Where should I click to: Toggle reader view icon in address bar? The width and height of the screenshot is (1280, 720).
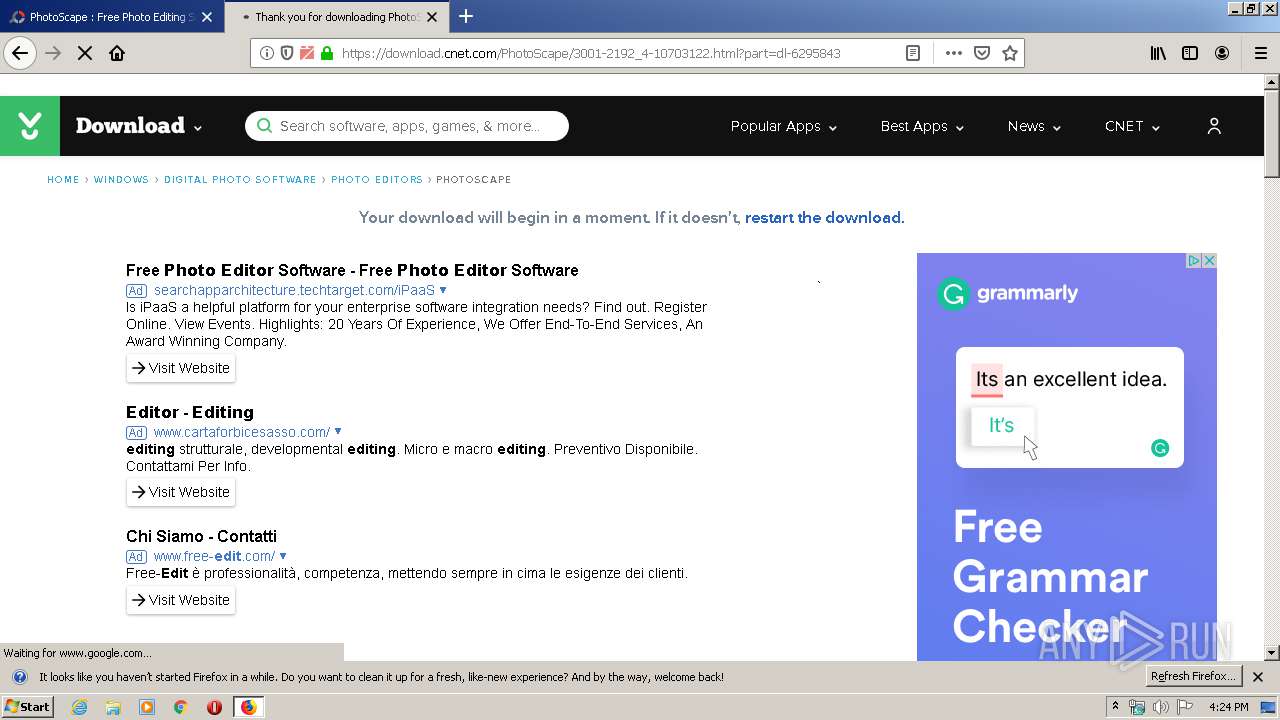pyautogui.click(x=913, y=53)
